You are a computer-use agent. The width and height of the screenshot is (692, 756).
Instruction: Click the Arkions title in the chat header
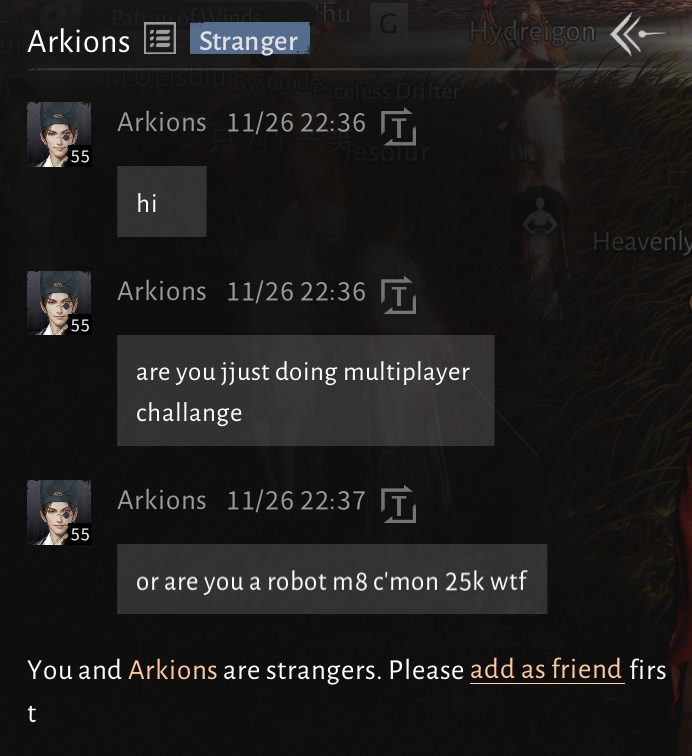pyautogui.click(x=79, y=41)
